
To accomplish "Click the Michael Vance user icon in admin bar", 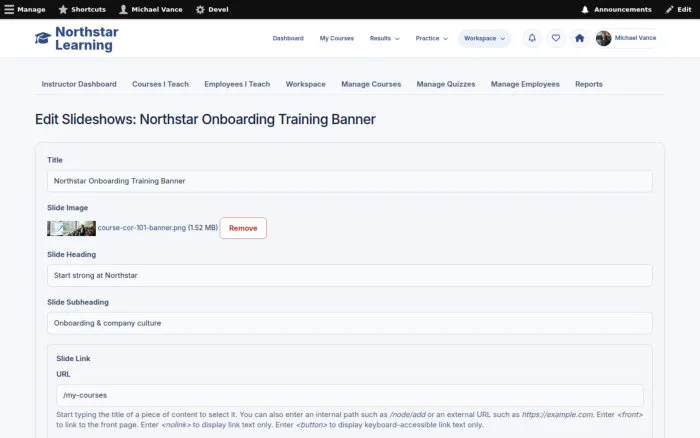I will 123,9.
